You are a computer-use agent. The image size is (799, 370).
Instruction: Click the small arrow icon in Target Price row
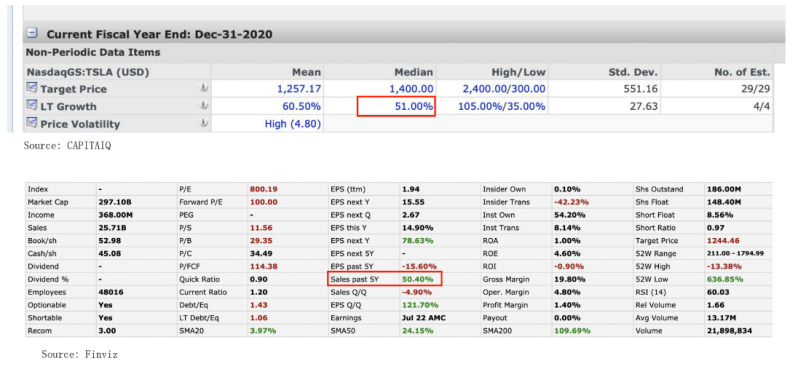click(203, 88)
